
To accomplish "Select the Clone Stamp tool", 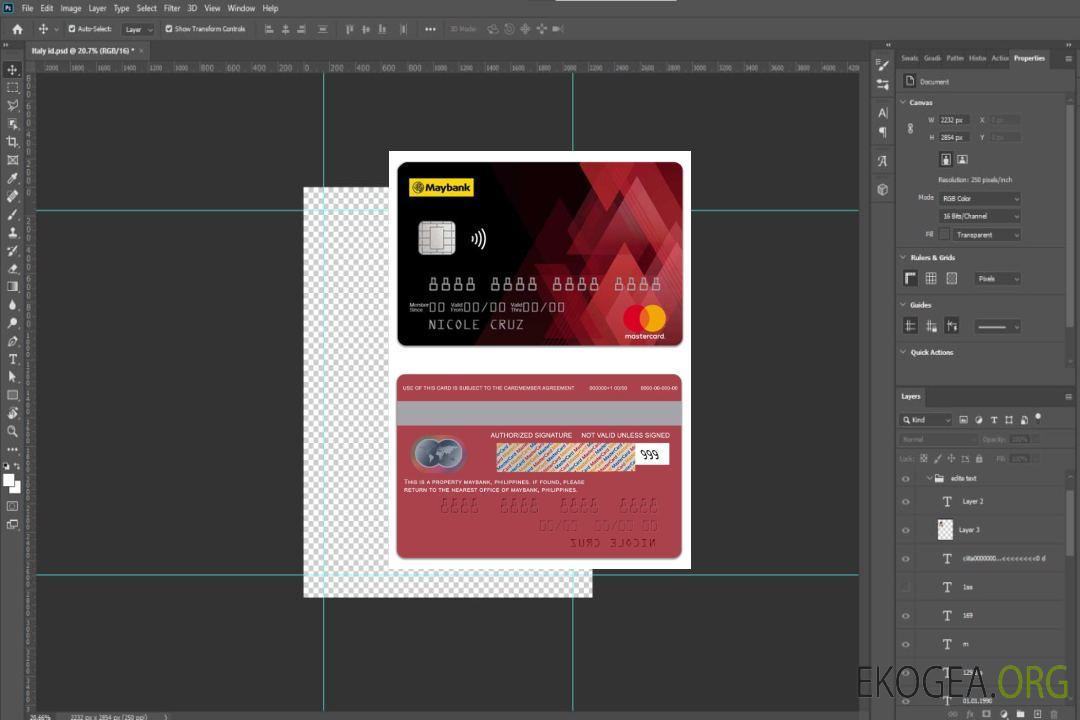I will [12, 232].
